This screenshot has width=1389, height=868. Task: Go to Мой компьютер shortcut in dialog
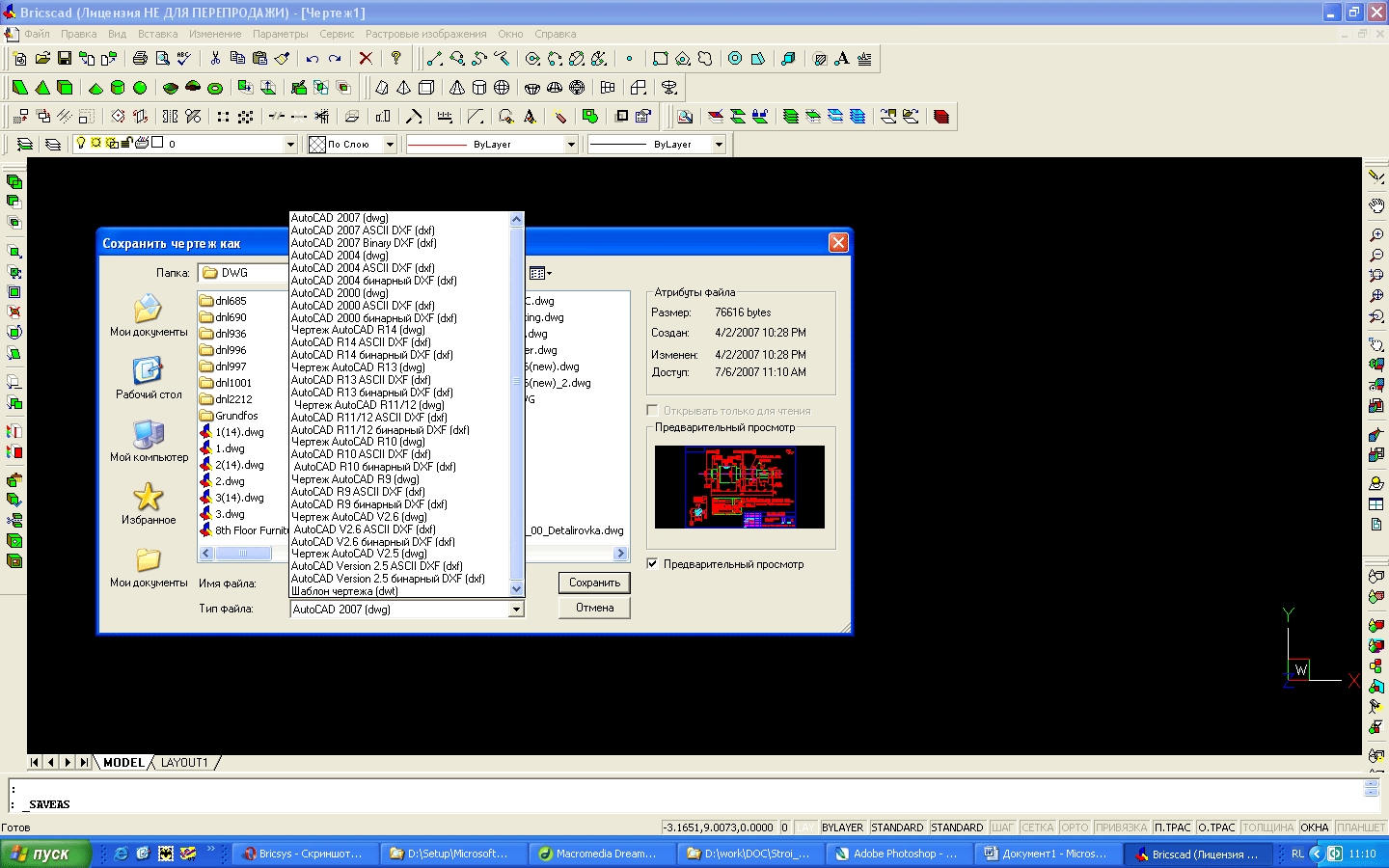point(149,441)
